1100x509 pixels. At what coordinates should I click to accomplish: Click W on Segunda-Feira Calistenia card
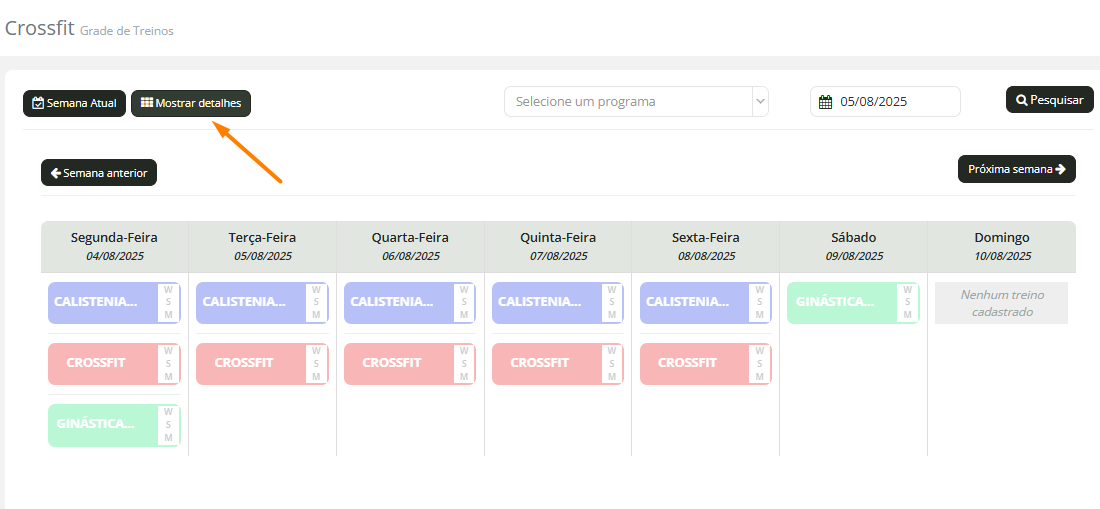click(168, 290)
